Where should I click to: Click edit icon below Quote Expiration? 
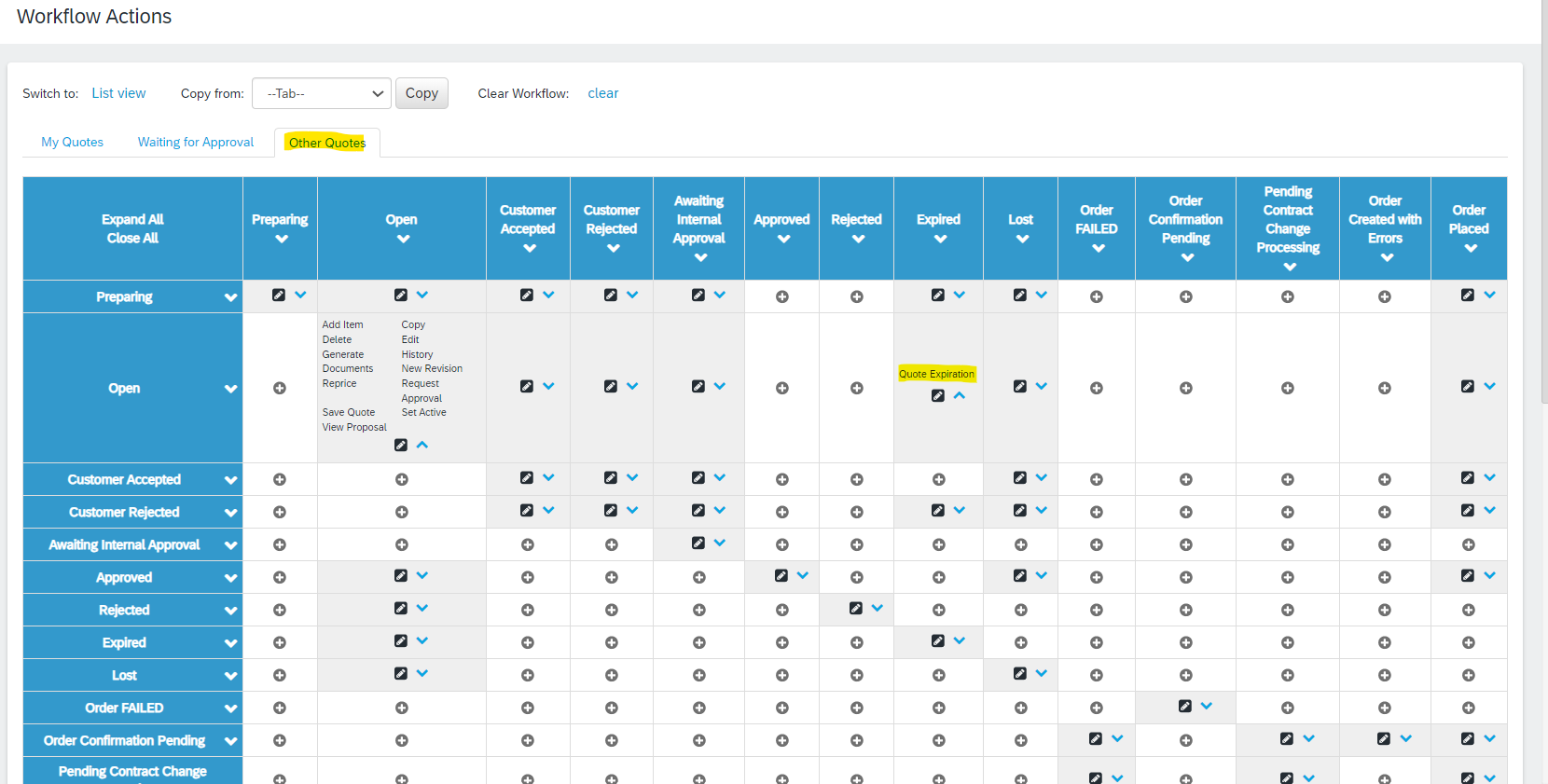pos(937,395)
